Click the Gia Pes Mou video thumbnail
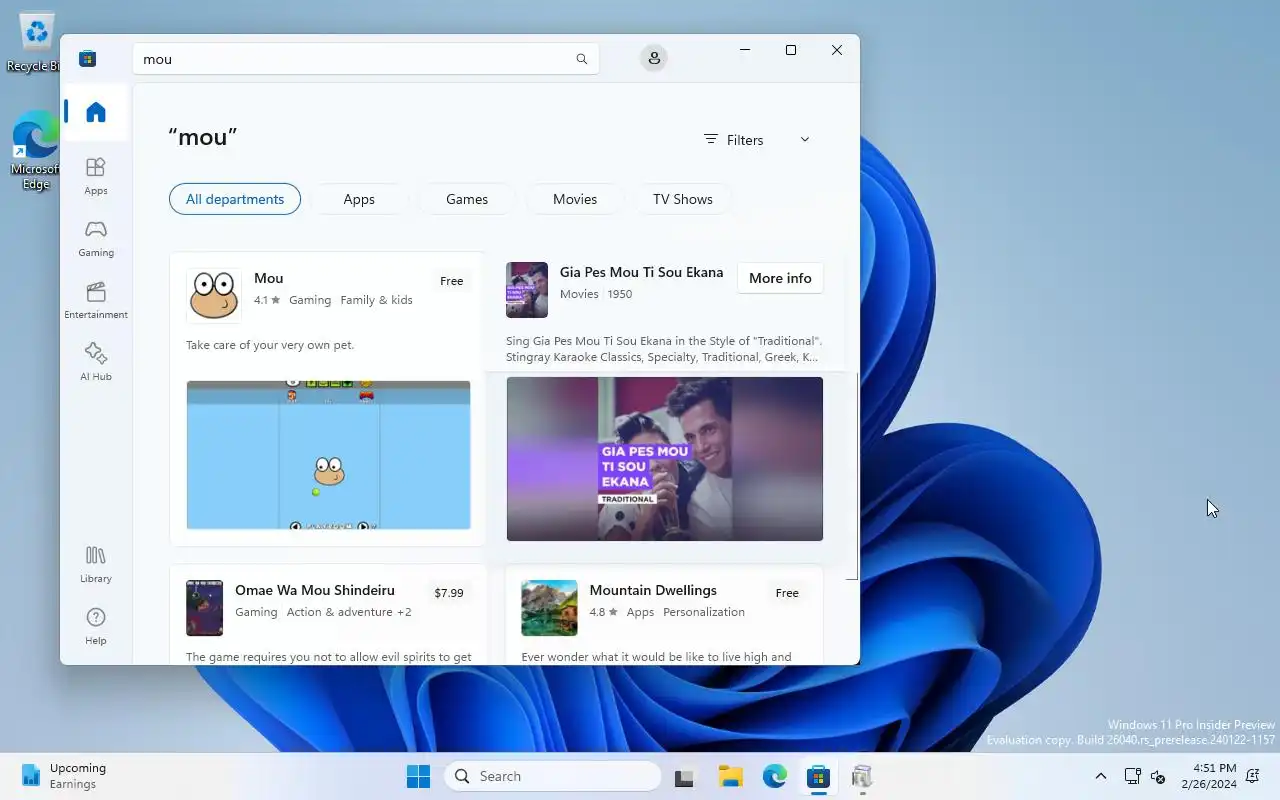Image resolution: width=1280 pixels, height=800 pixels. coord(665,459)
